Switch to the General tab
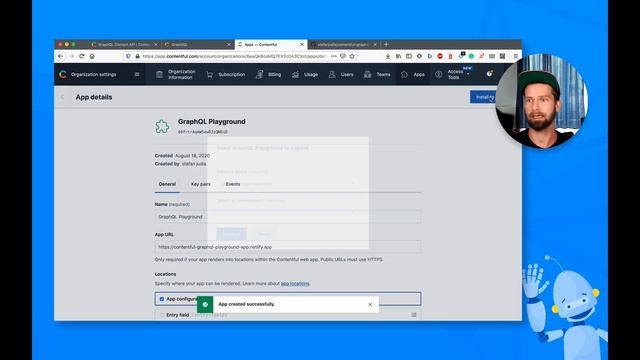The width and height of the screenshot is (640, 360). (x=167, y=184)
